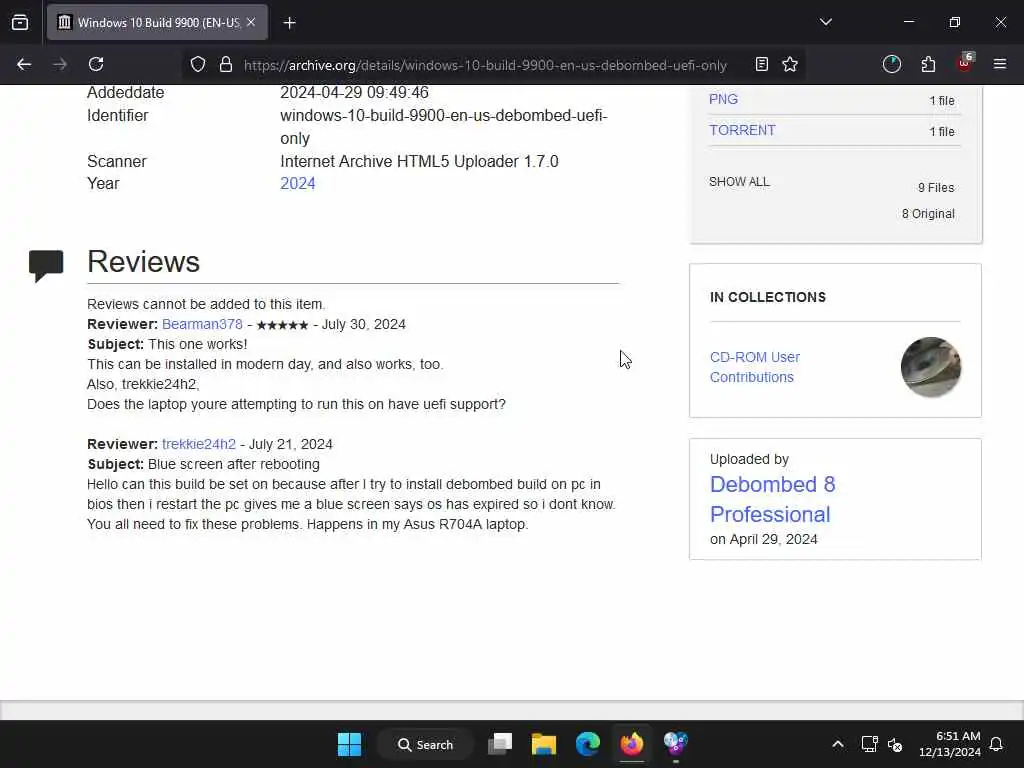1024x768 pixels.
Task: Click the Firefox View icon in the tab strip
Action: pyautogui.click(x=20, y=22)
